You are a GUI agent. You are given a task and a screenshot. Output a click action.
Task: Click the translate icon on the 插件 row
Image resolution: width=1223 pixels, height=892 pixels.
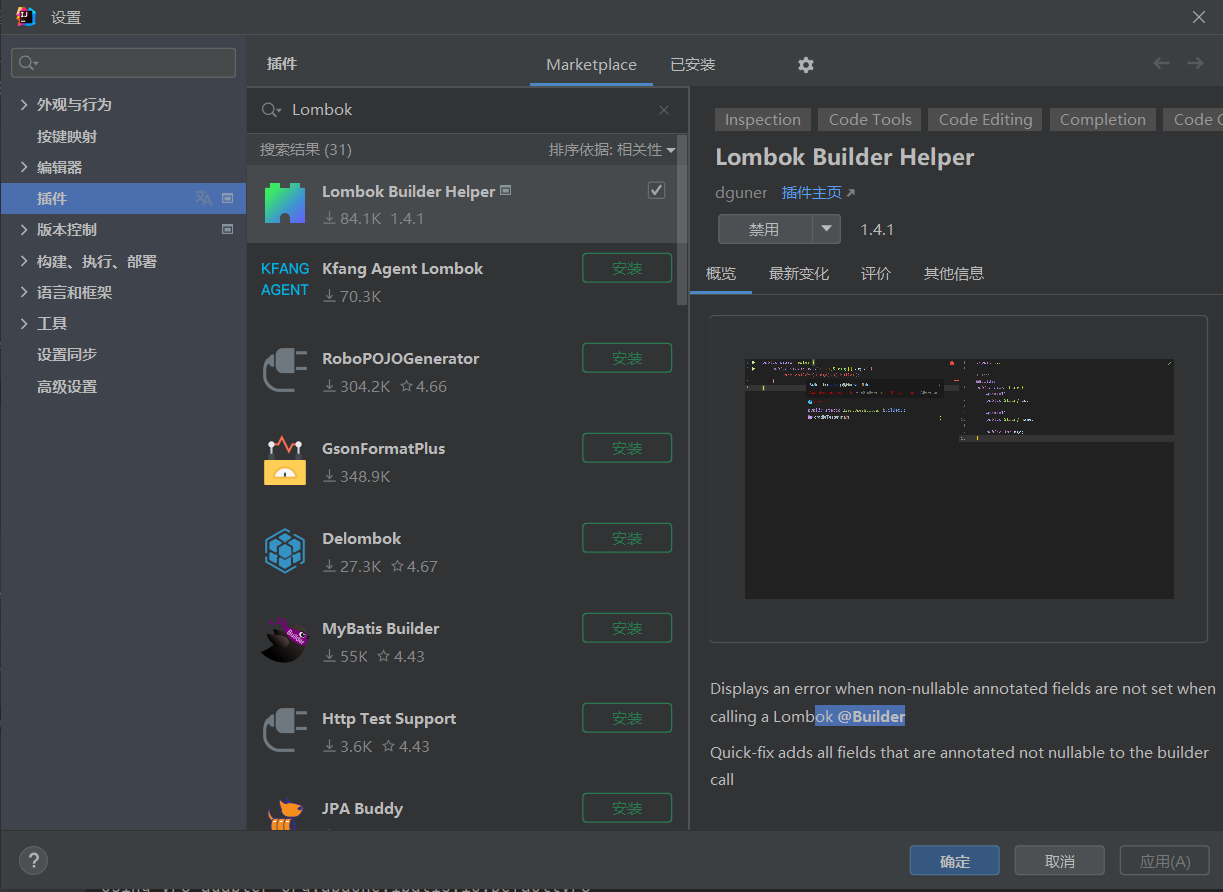tap(204, 198)
